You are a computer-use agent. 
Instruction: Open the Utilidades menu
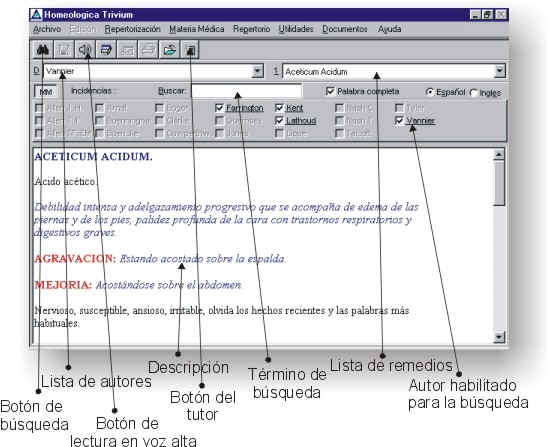click(x=296, y=29)
